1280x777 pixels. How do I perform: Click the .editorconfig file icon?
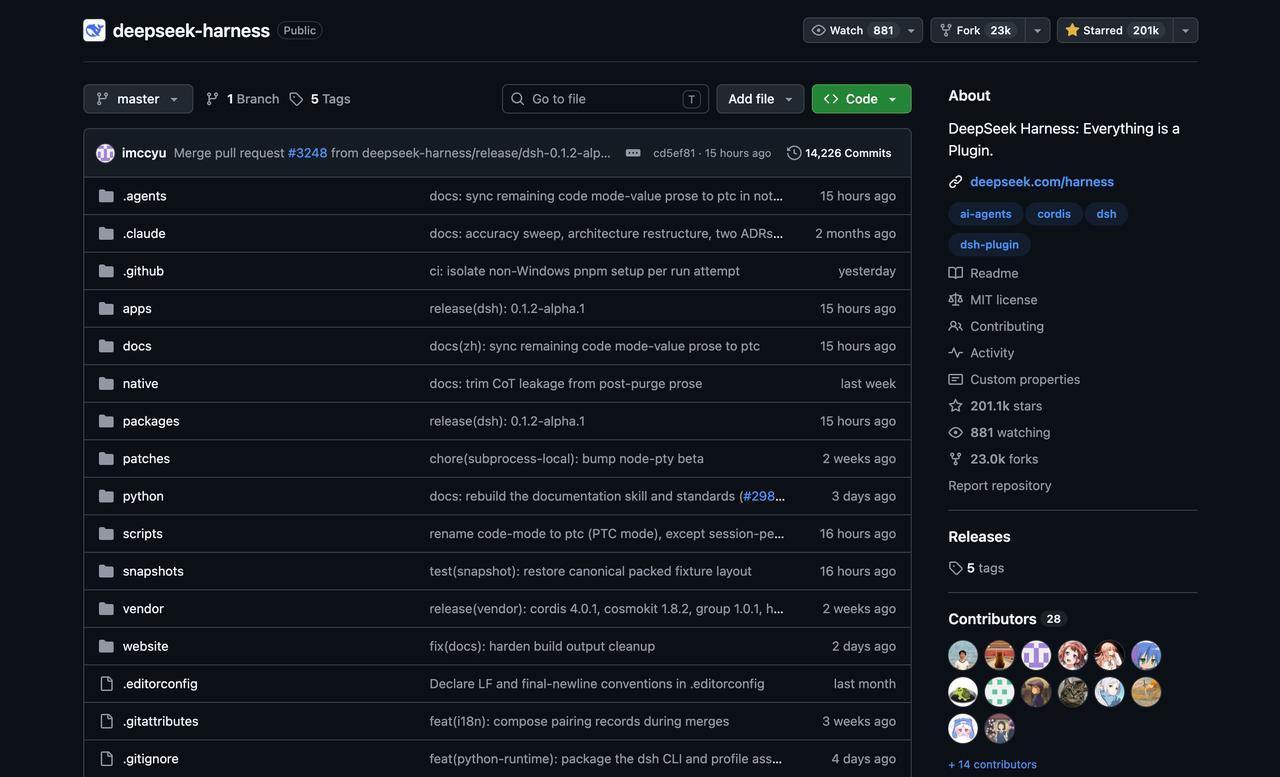106,684
